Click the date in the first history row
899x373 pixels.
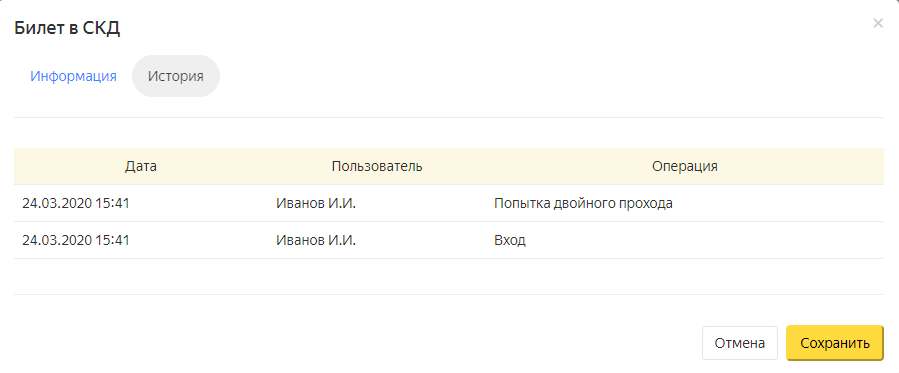click(76, 203)
